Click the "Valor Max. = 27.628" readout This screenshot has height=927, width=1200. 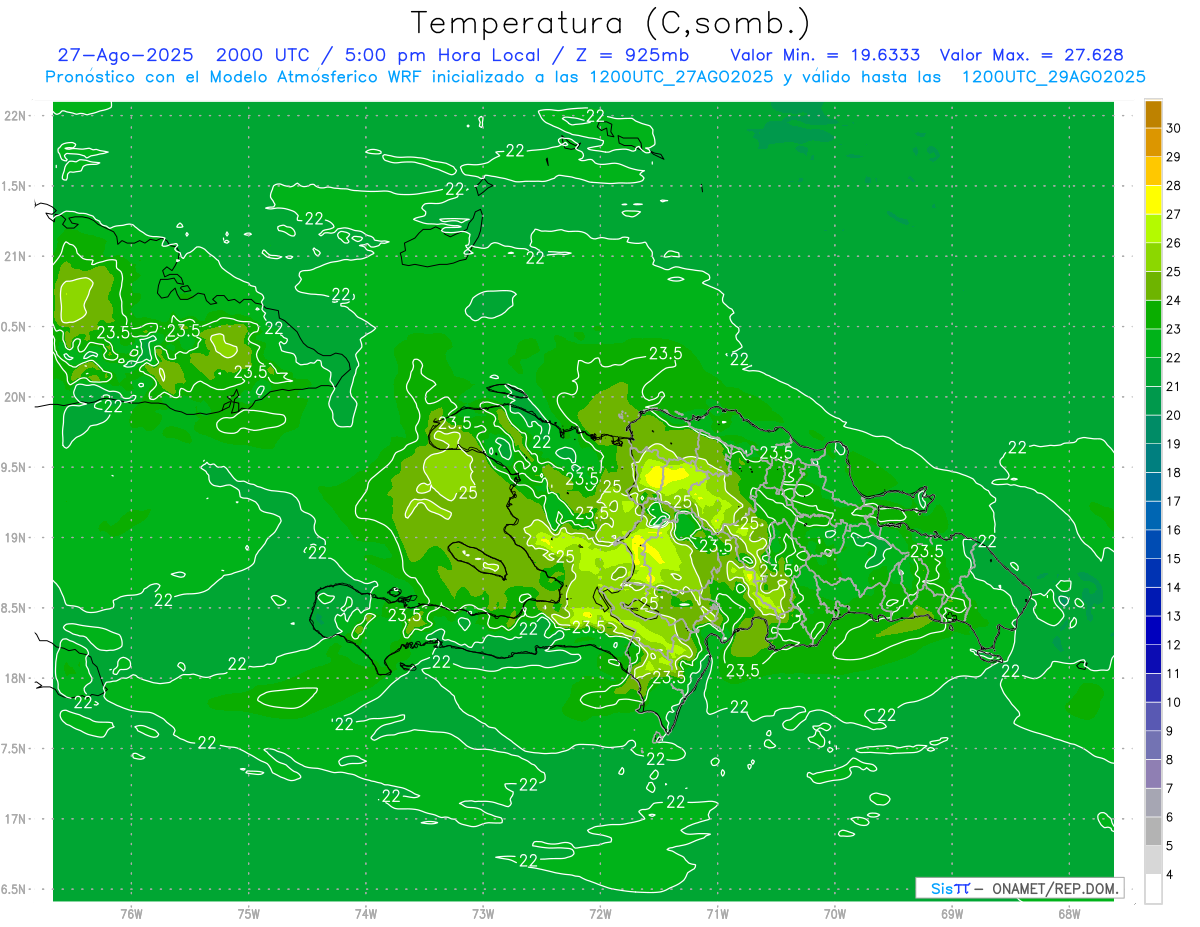[1032, 55]
